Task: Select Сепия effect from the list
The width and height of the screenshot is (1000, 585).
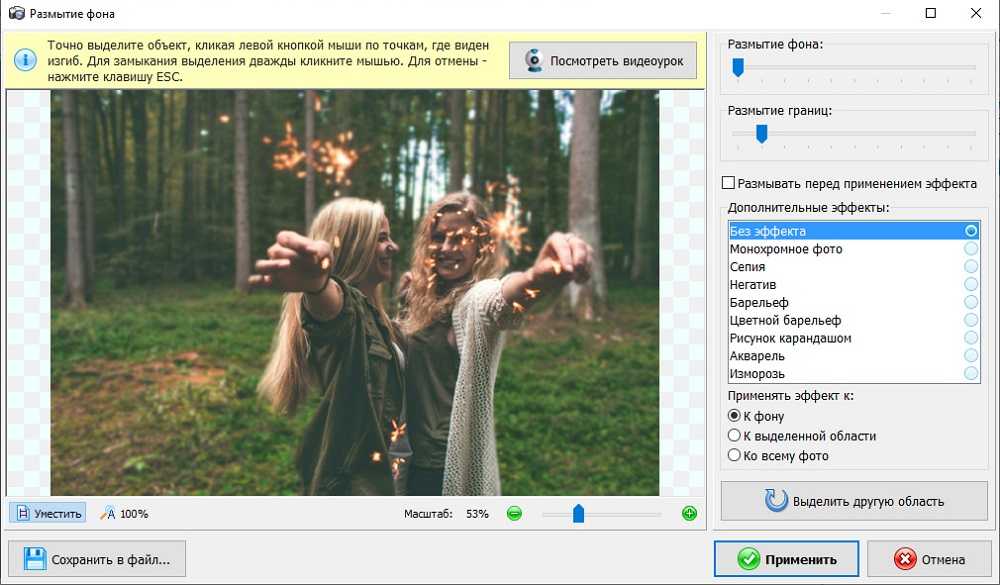Action: [748, 267]
